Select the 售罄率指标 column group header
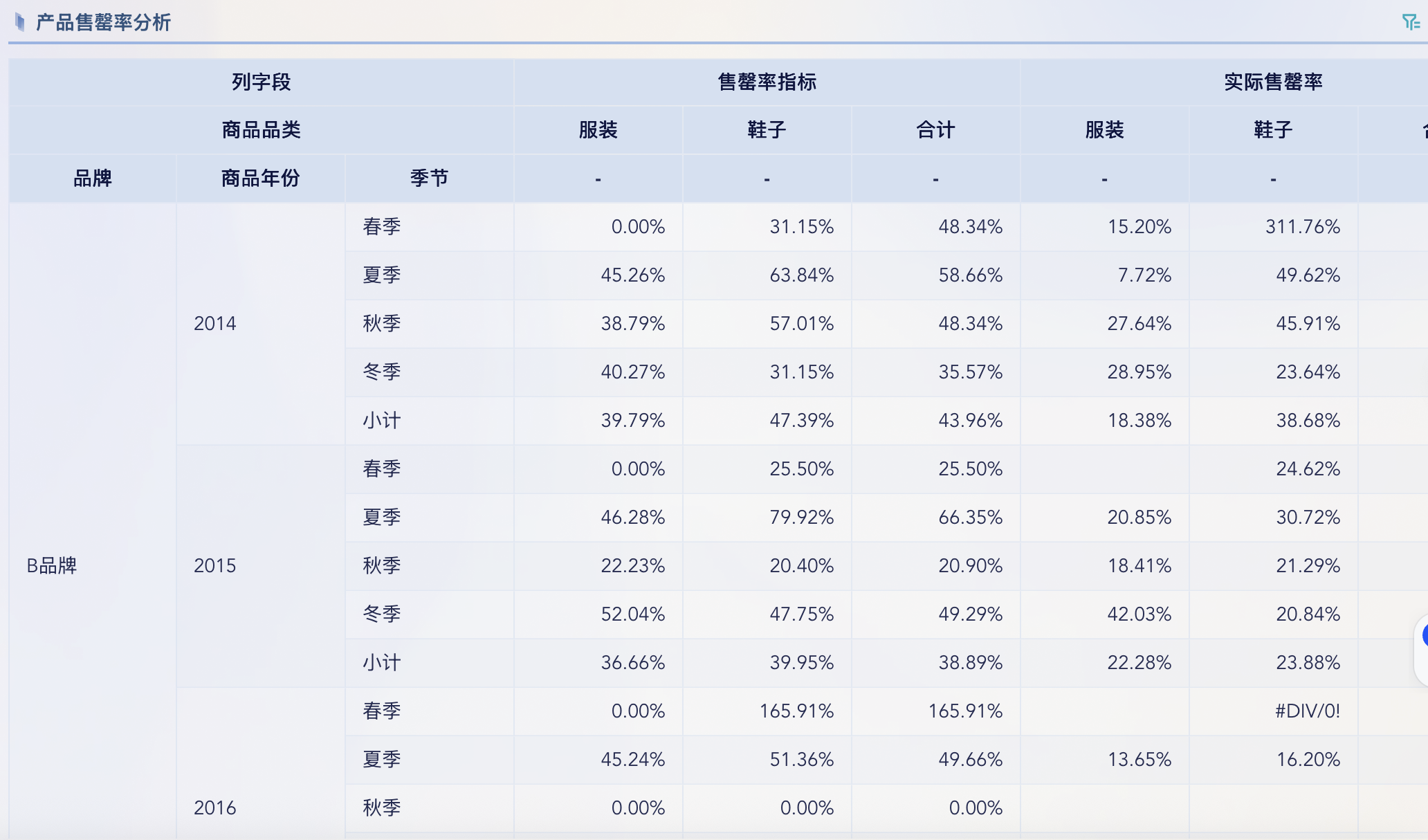This screenshot has height=840, width=1428. [767, 81]
